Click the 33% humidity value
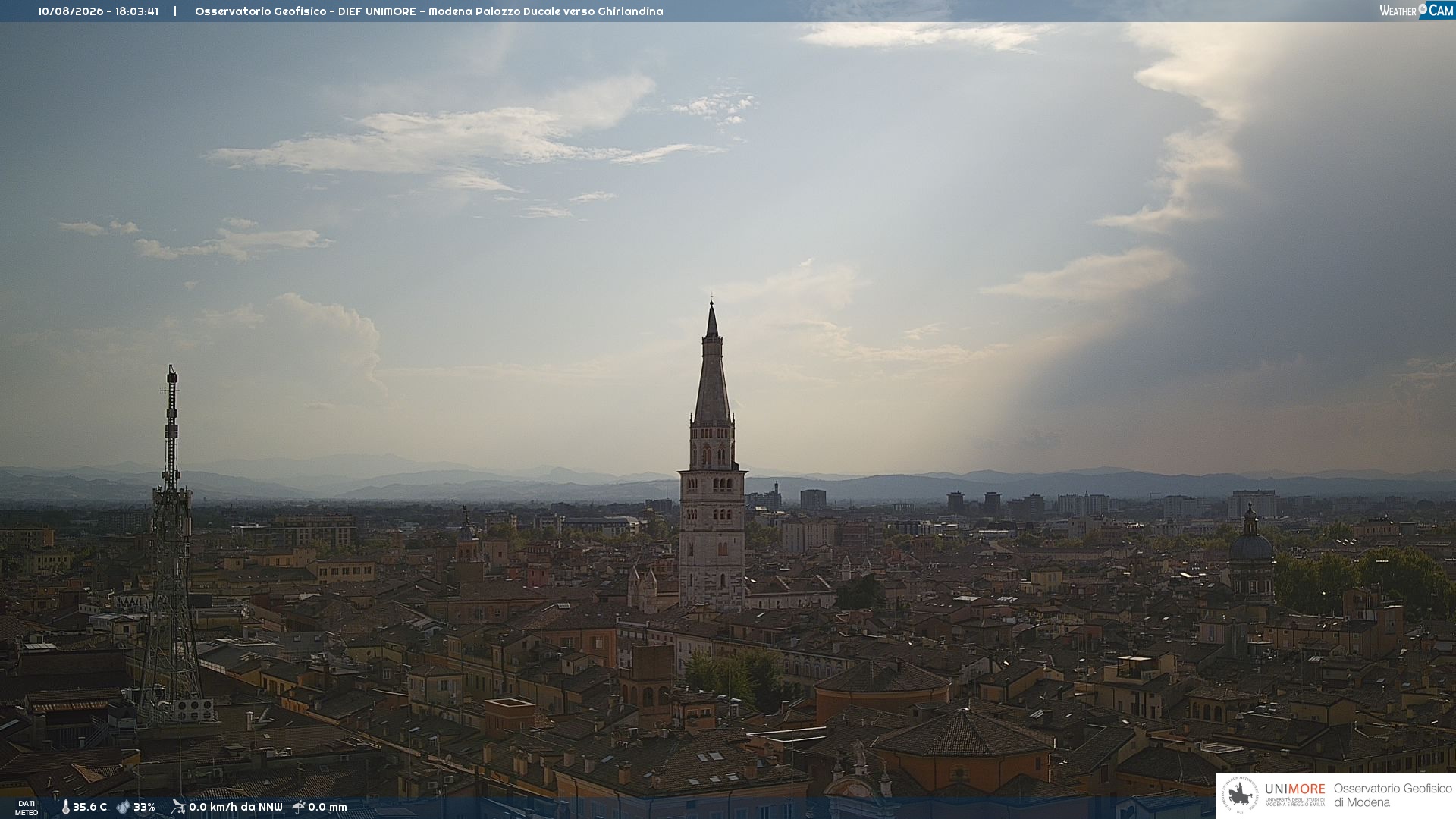The image size is (1456, 819). click(144, 808)
